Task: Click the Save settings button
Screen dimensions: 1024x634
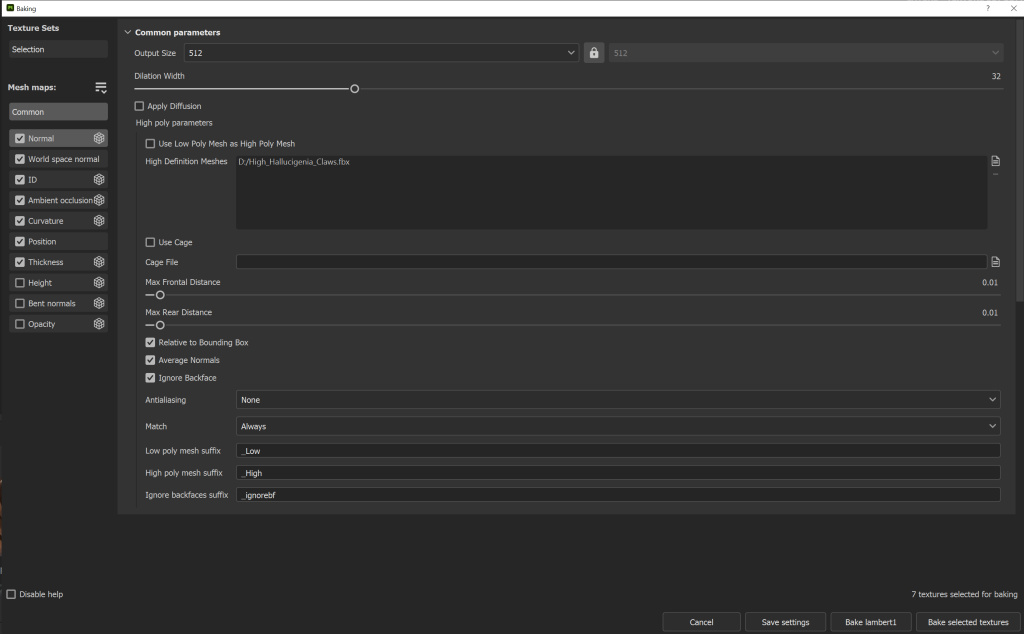Action: 785,622
